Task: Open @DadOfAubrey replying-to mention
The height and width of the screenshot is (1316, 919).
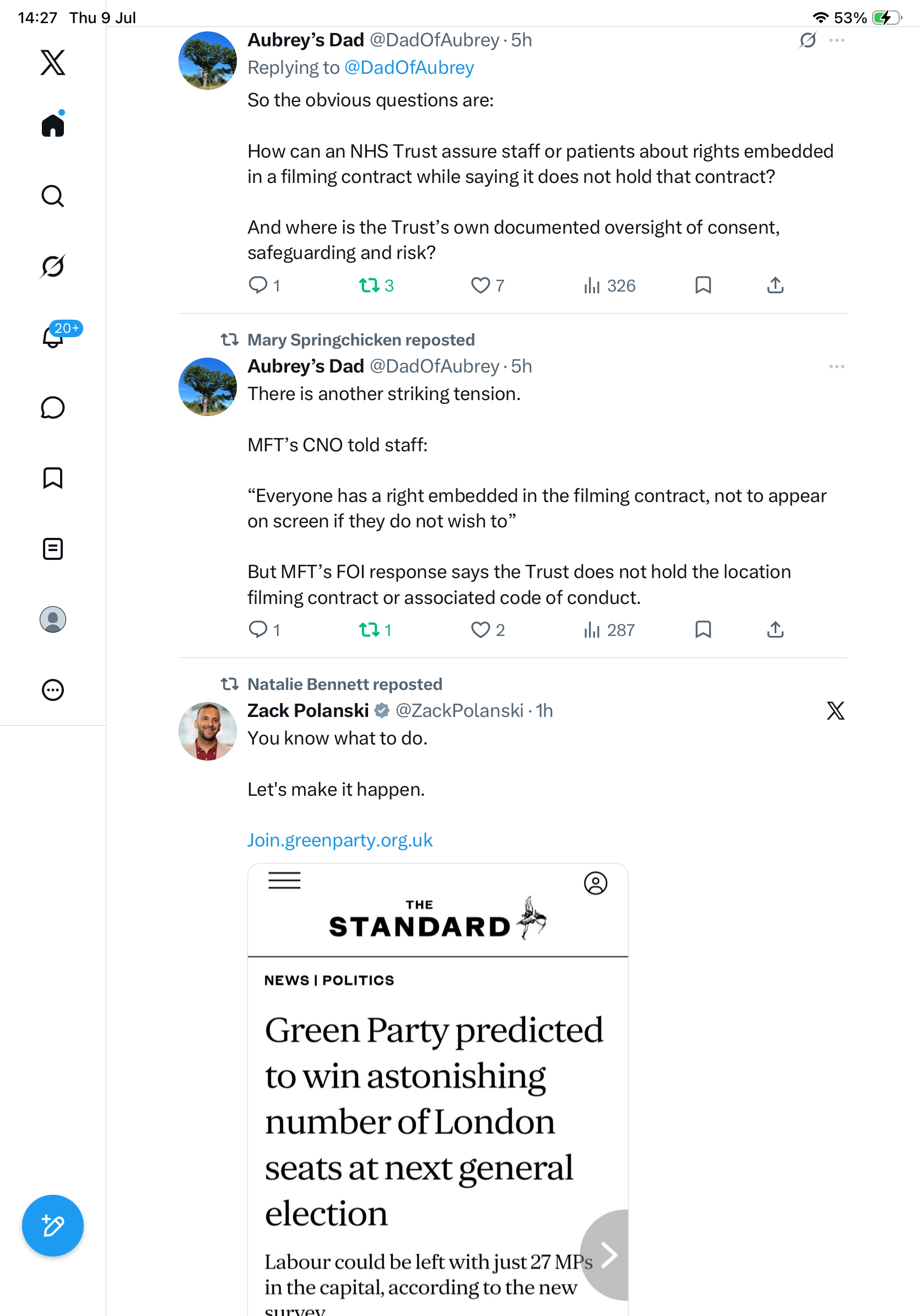Action: pyautogui.click(x=409, y=68)
